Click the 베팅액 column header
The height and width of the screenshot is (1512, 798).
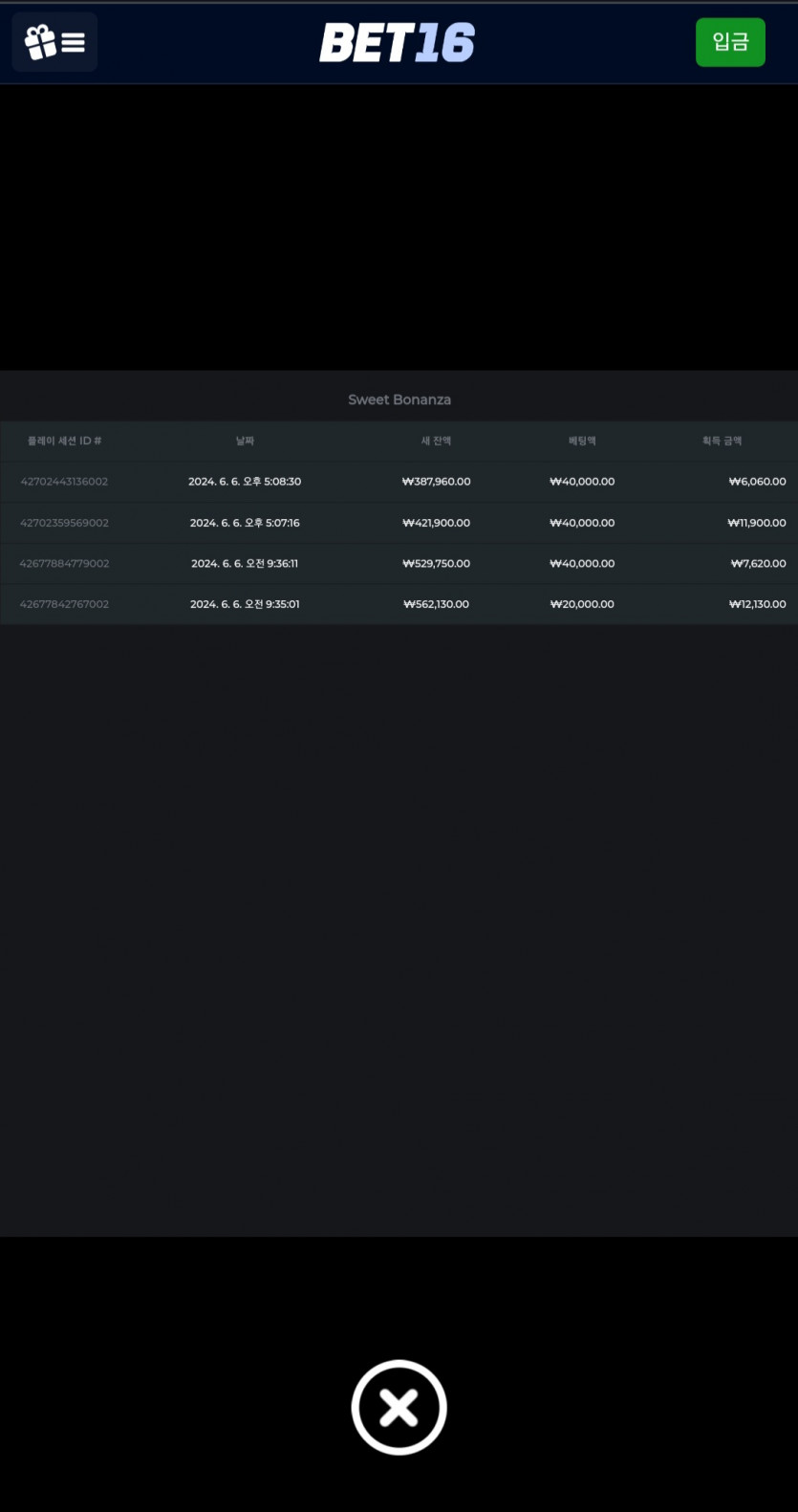click(x=582, y=441)
